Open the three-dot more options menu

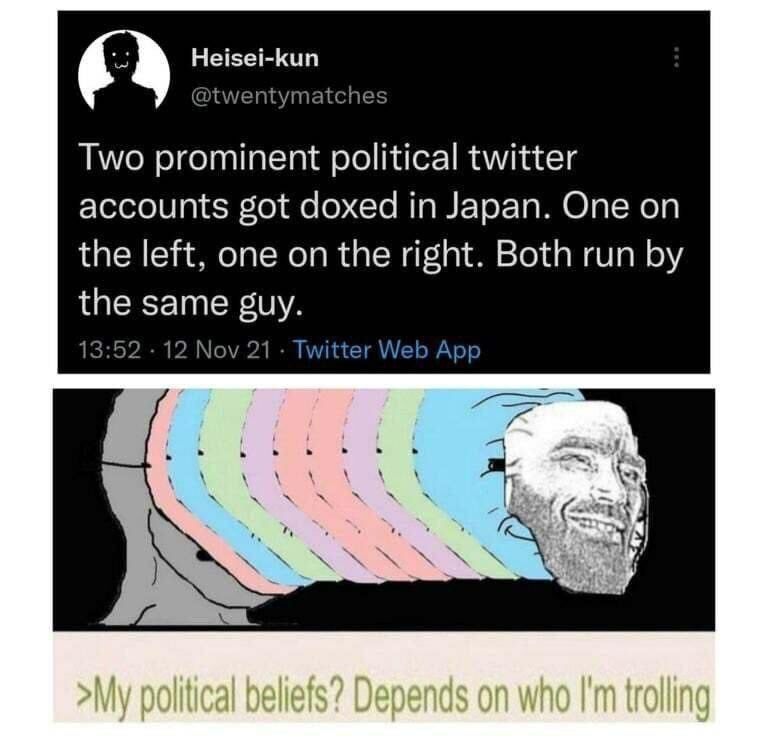(676, 57)
